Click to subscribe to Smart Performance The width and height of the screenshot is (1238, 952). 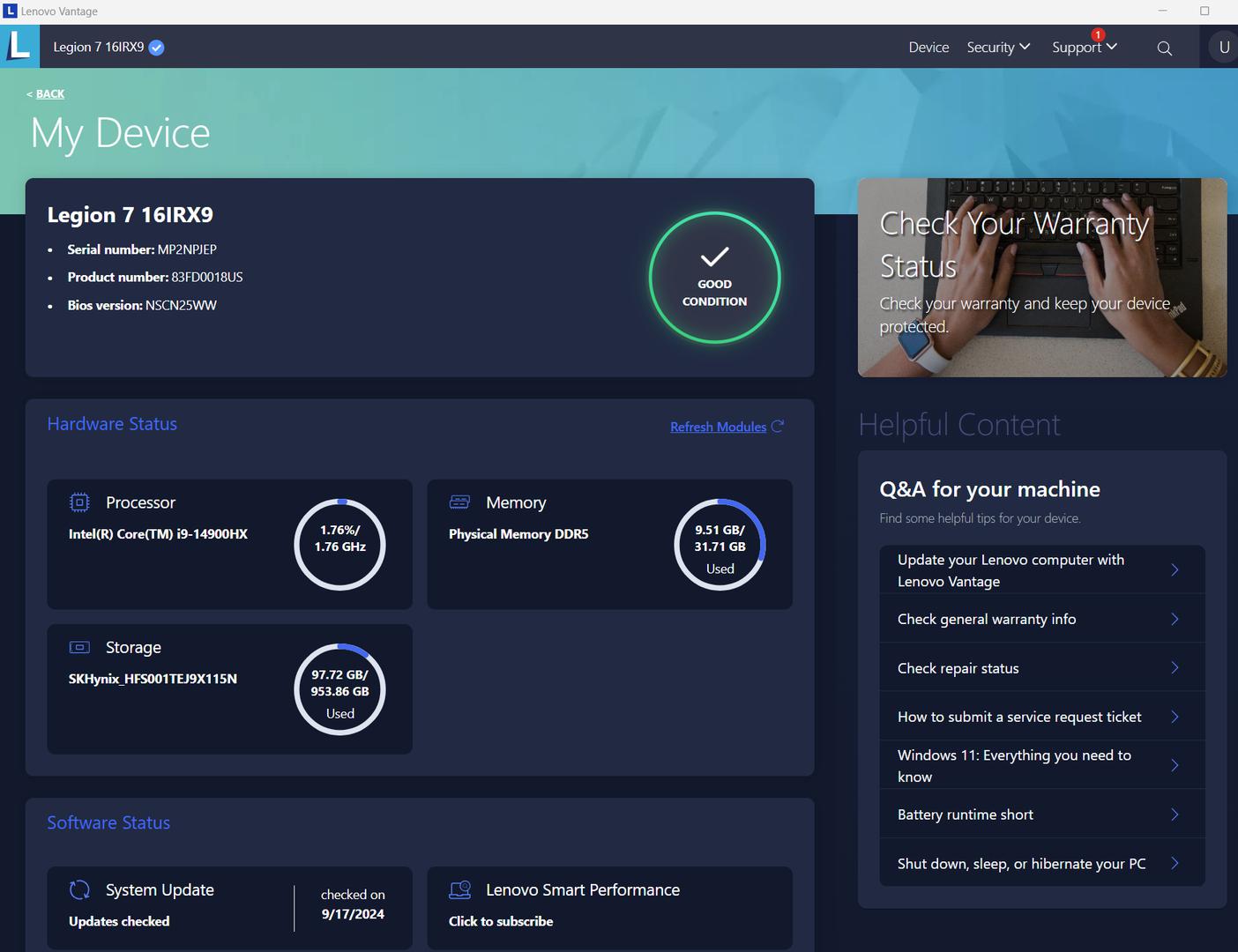(501, 921)
